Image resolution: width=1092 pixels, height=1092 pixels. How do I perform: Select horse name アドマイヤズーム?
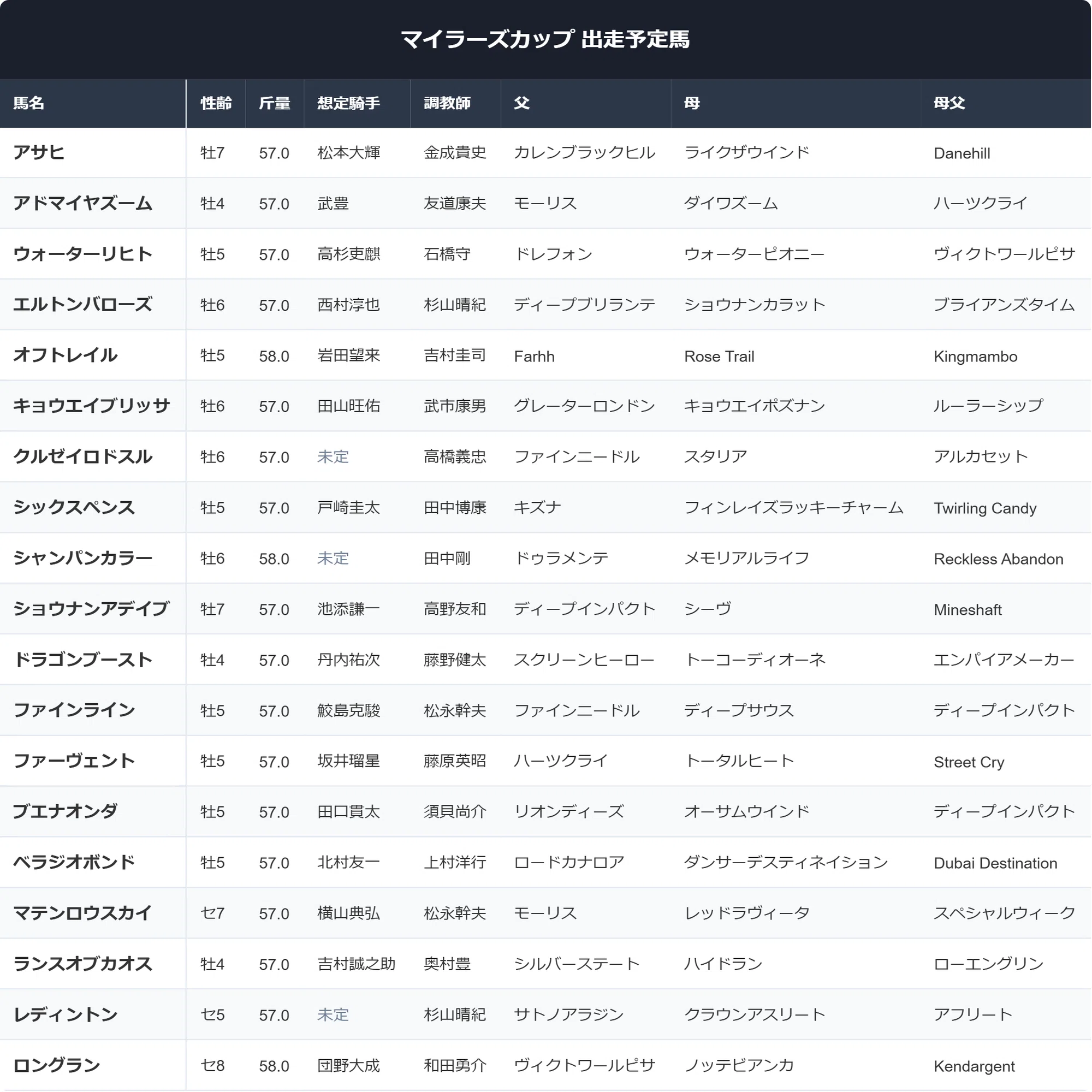click(82, 204)
